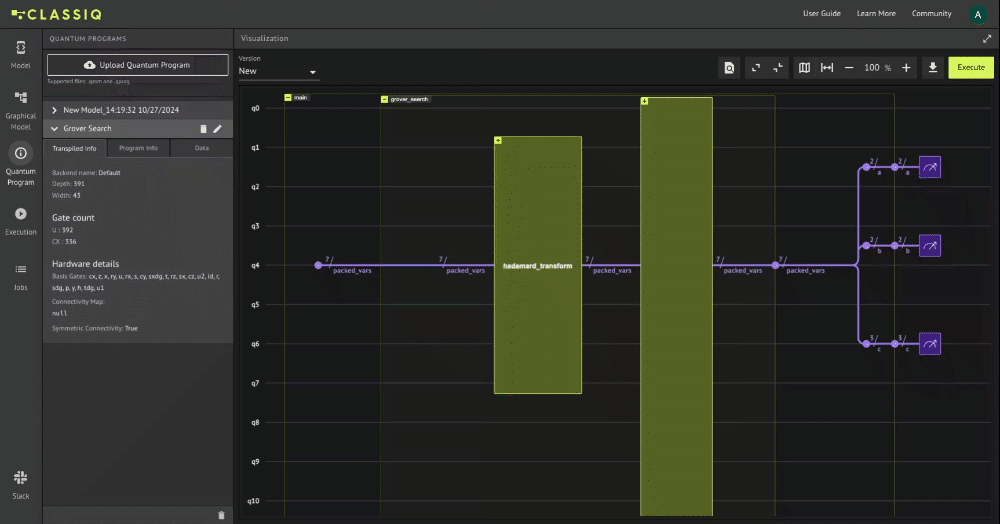Open the Learn More link
Viewport: 1000px width, 524px height.
876,13
